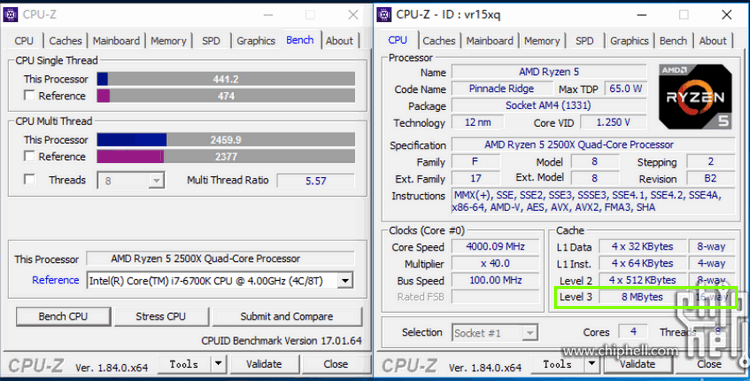Open Caches tab in right window
750x381 pixels.
(x=439, y=41)
